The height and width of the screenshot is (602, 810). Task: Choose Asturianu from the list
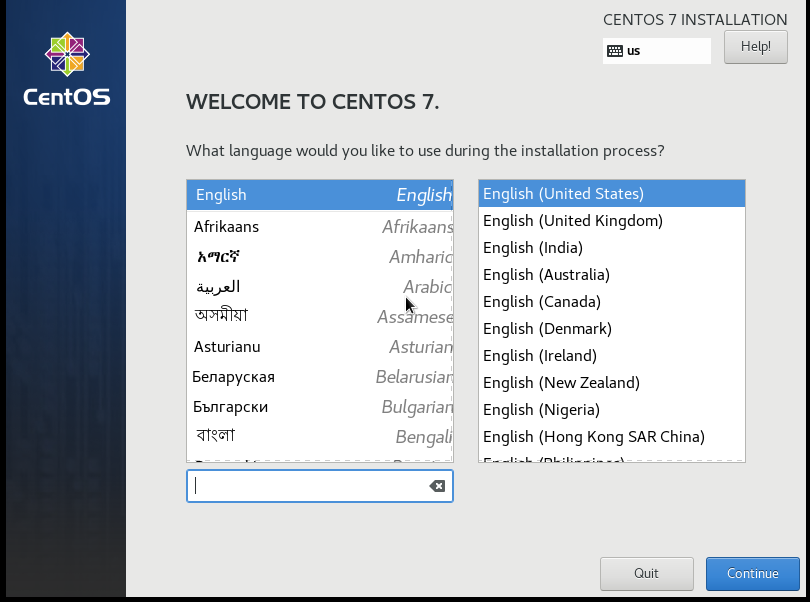click(320, 347)
